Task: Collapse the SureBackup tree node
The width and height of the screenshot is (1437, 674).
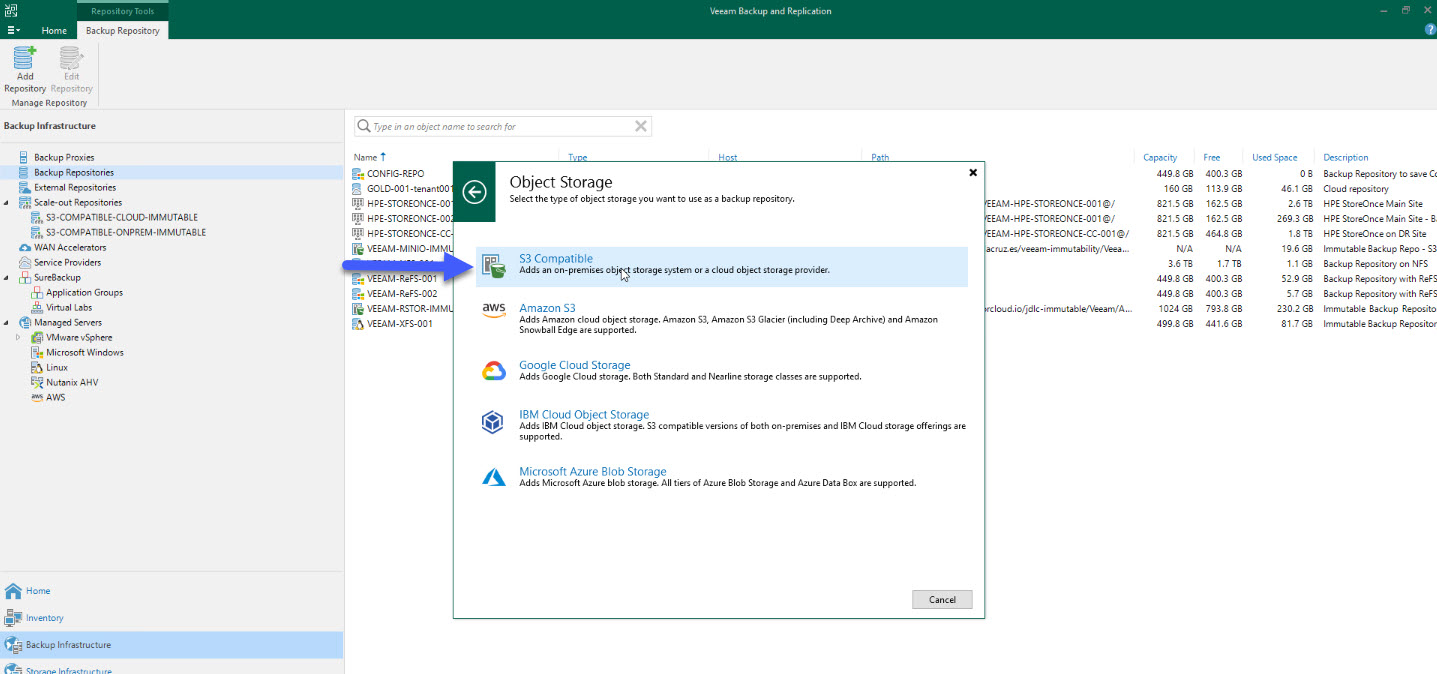Action: (x=8, y=277)
